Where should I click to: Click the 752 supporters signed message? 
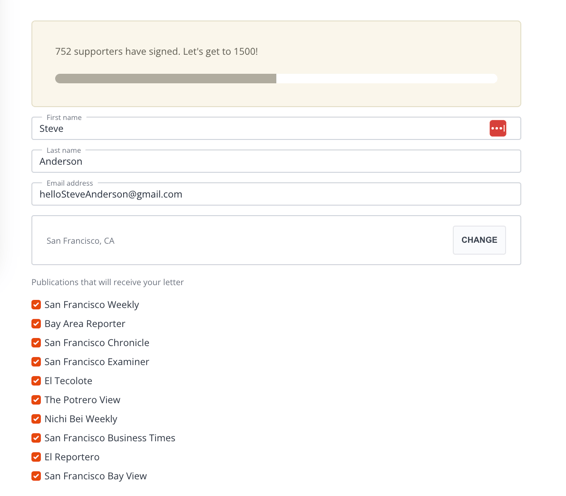point(156,52)
